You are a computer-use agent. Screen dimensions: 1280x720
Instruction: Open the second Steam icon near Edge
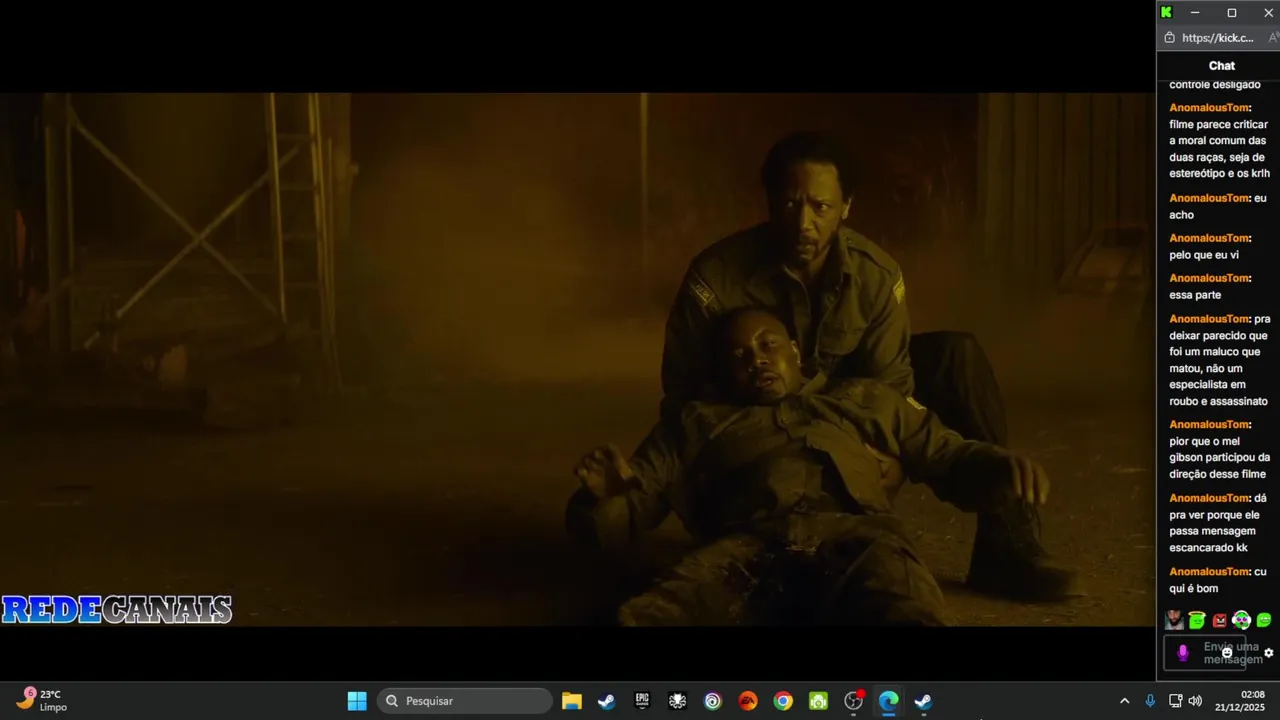pos(923,701)
